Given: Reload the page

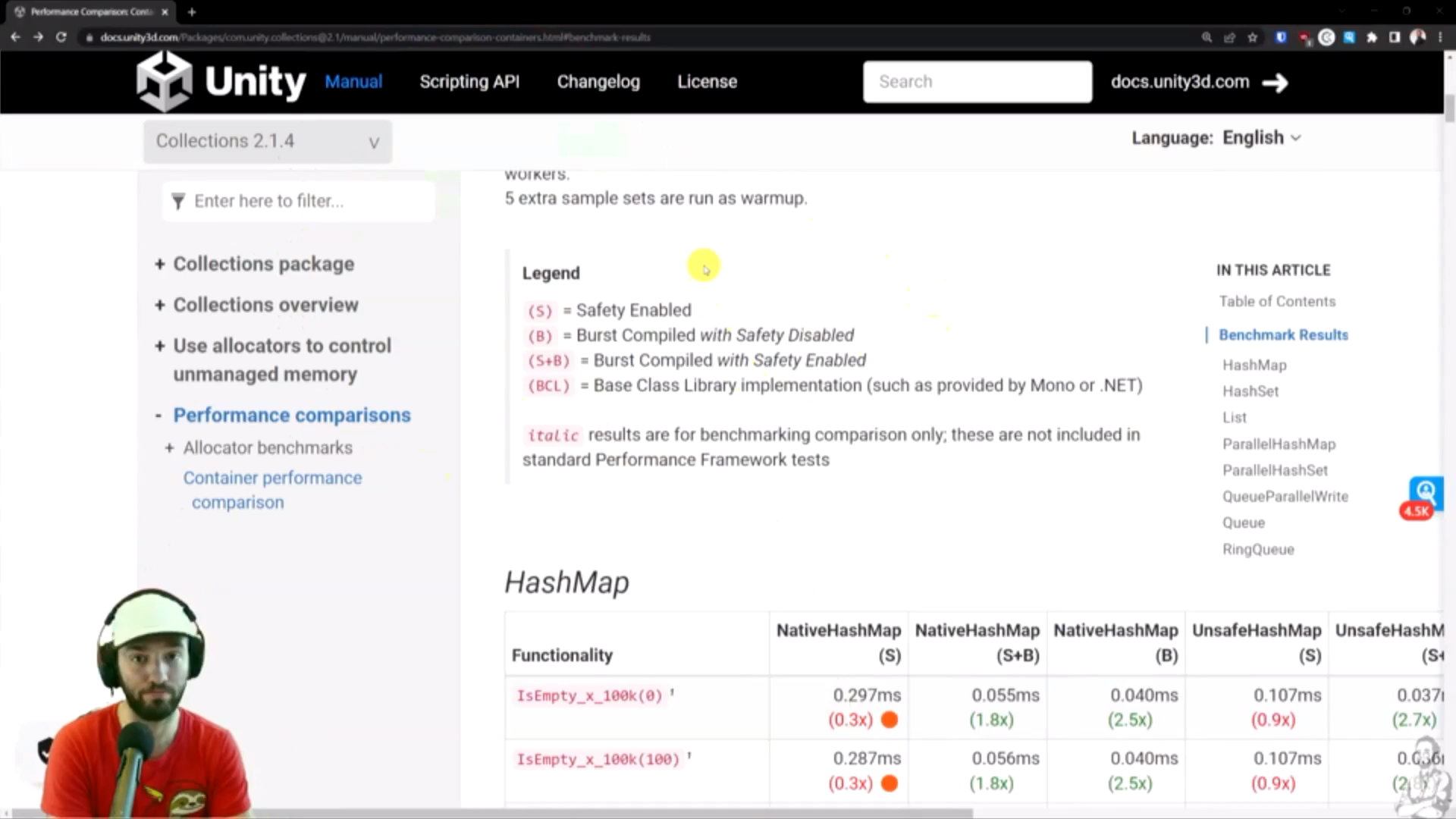Looking at the screenshot, I should pos(61,37).
